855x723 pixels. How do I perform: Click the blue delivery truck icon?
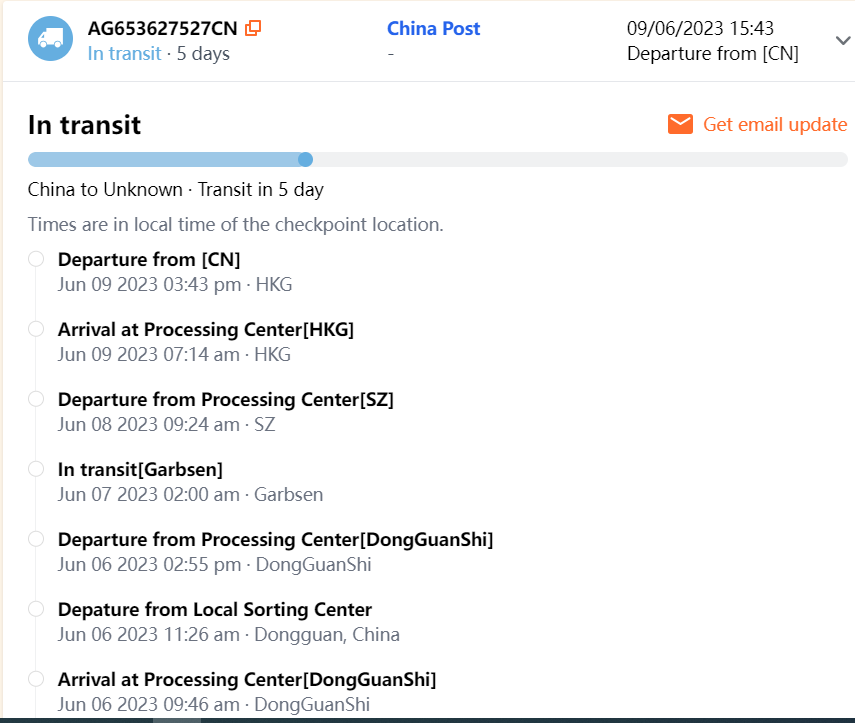click(50, 39)
